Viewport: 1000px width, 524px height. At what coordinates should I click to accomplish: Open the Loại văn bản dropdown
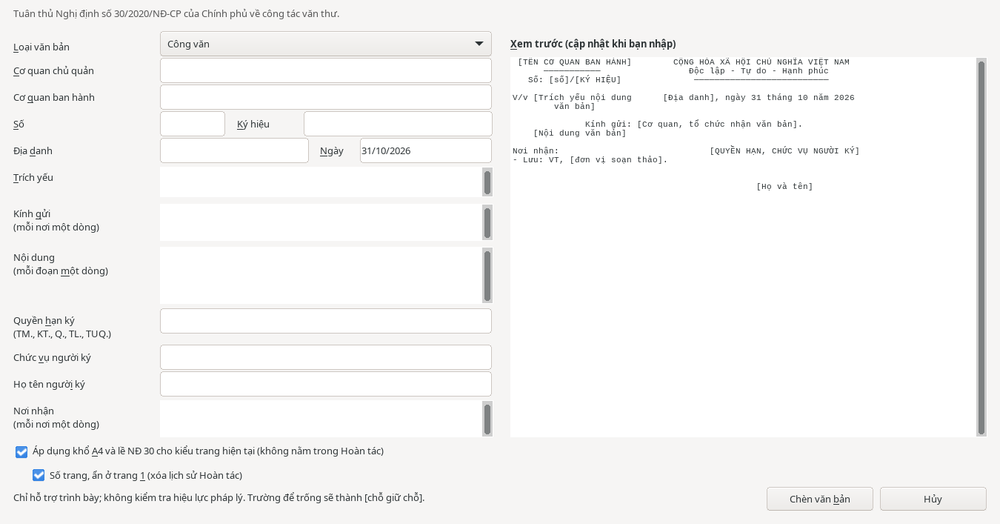coord(325,44)
